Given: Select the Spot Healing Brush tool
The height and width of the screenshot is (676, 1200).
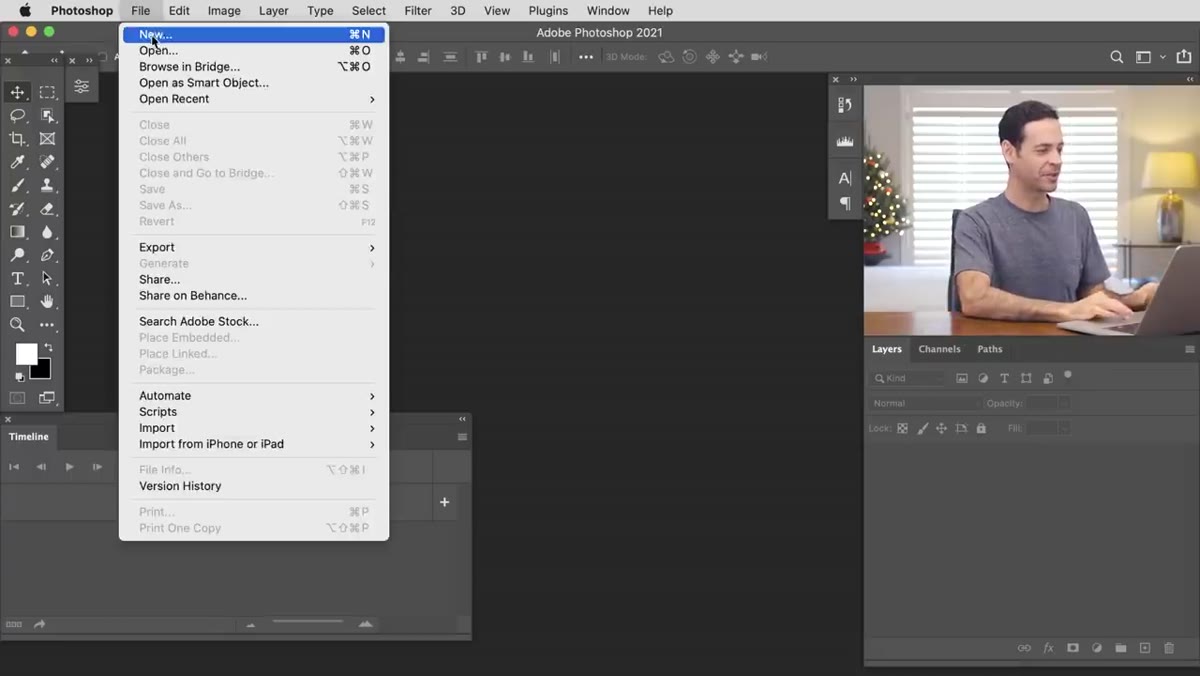Looking at the screenshot, I should [x=47, y=162].
